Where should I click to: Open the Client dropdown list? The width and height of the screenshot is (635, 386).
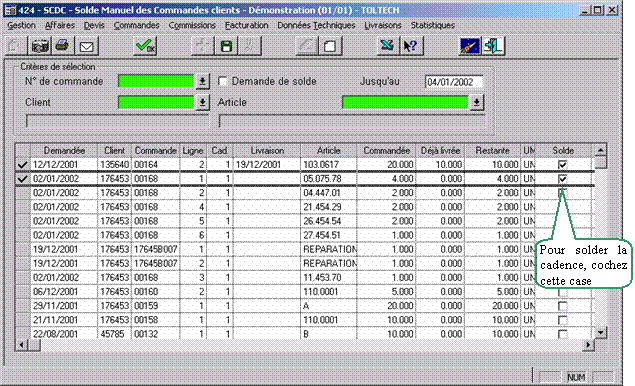pos(202,102)
